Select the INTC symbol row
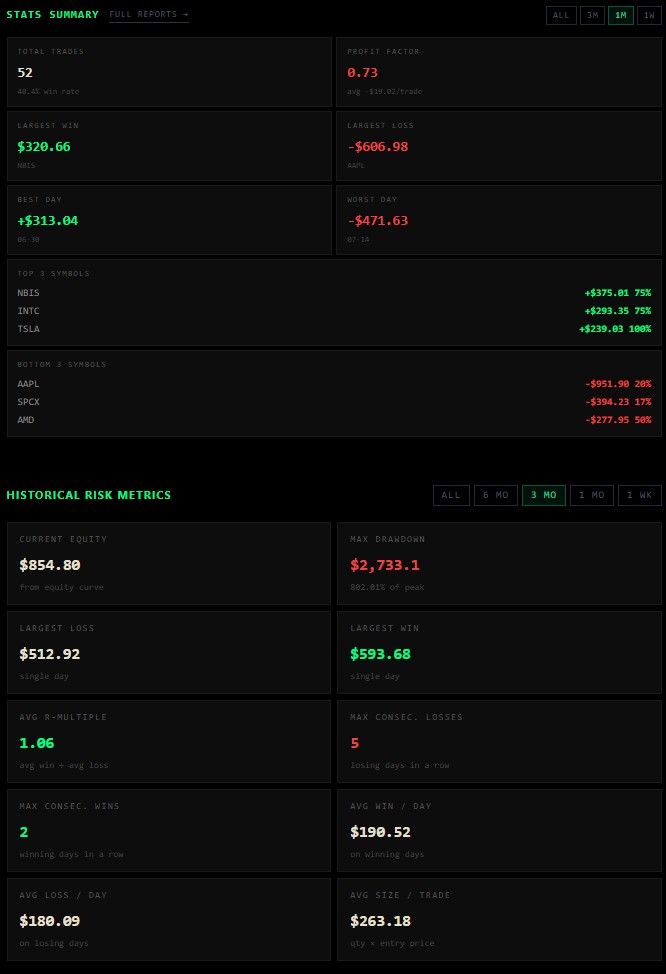The height and width of the screenshot is (974, 666). pyautogui.click(x=334, y=311)
